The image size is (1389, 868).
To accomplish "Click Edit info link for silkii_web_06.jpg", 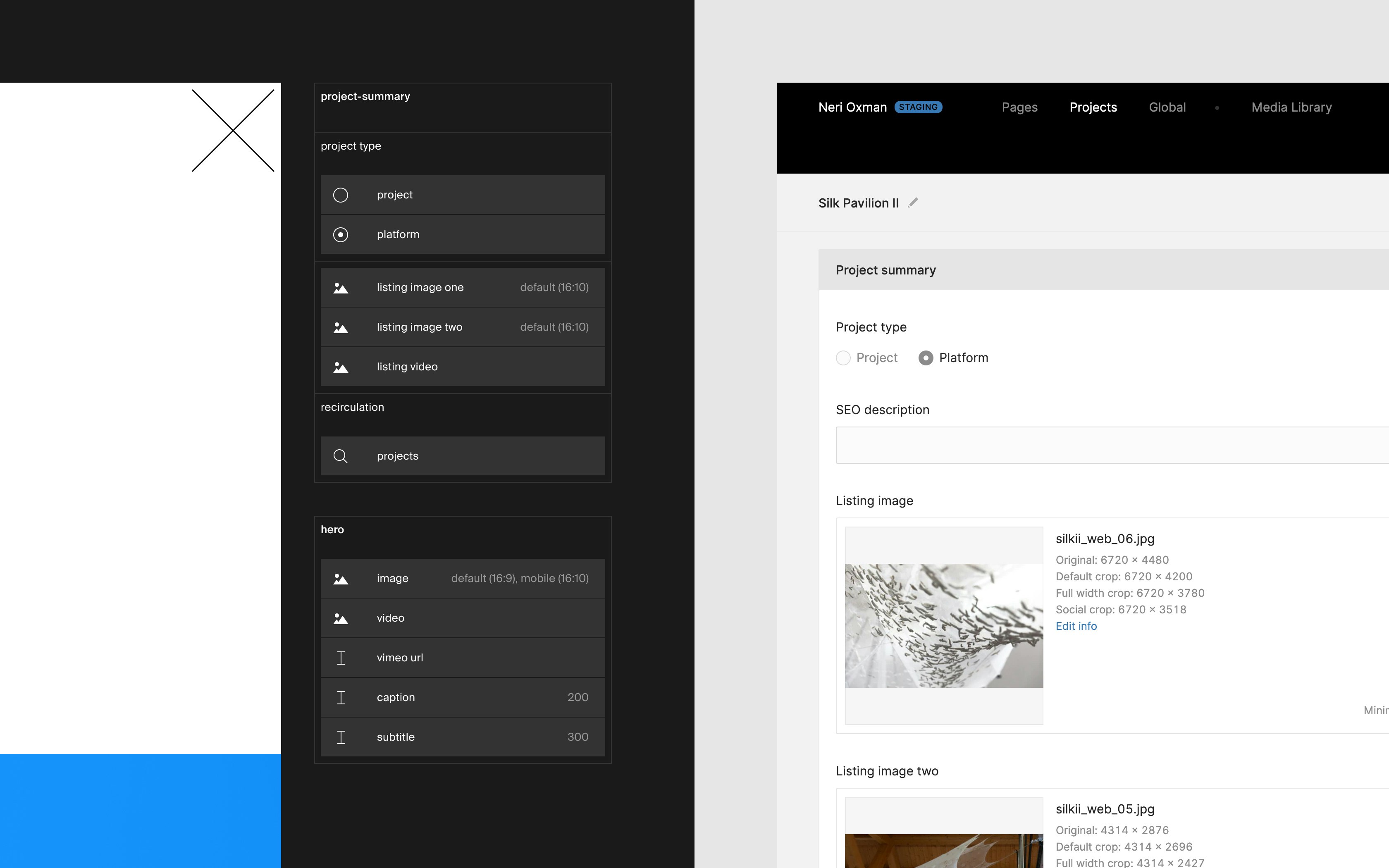I will (1076, 626).
